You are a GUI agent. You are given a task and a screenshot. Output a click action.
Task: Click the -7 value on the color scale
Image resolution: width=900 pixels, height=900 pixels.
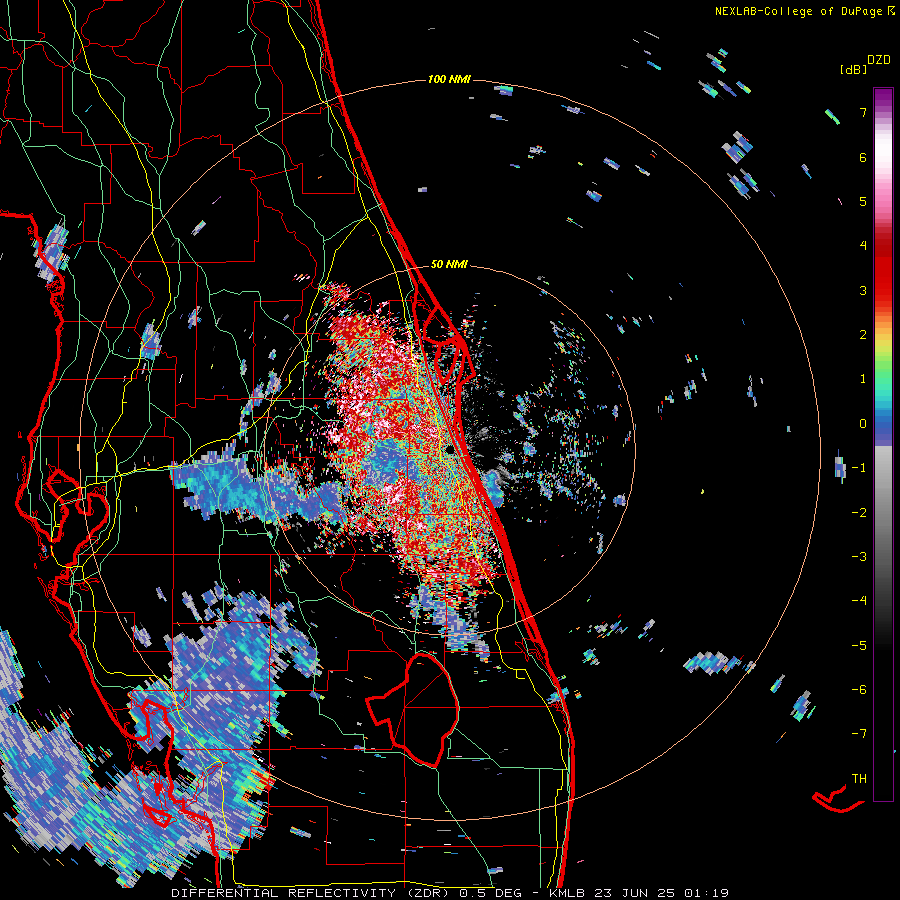coord(859,734)
